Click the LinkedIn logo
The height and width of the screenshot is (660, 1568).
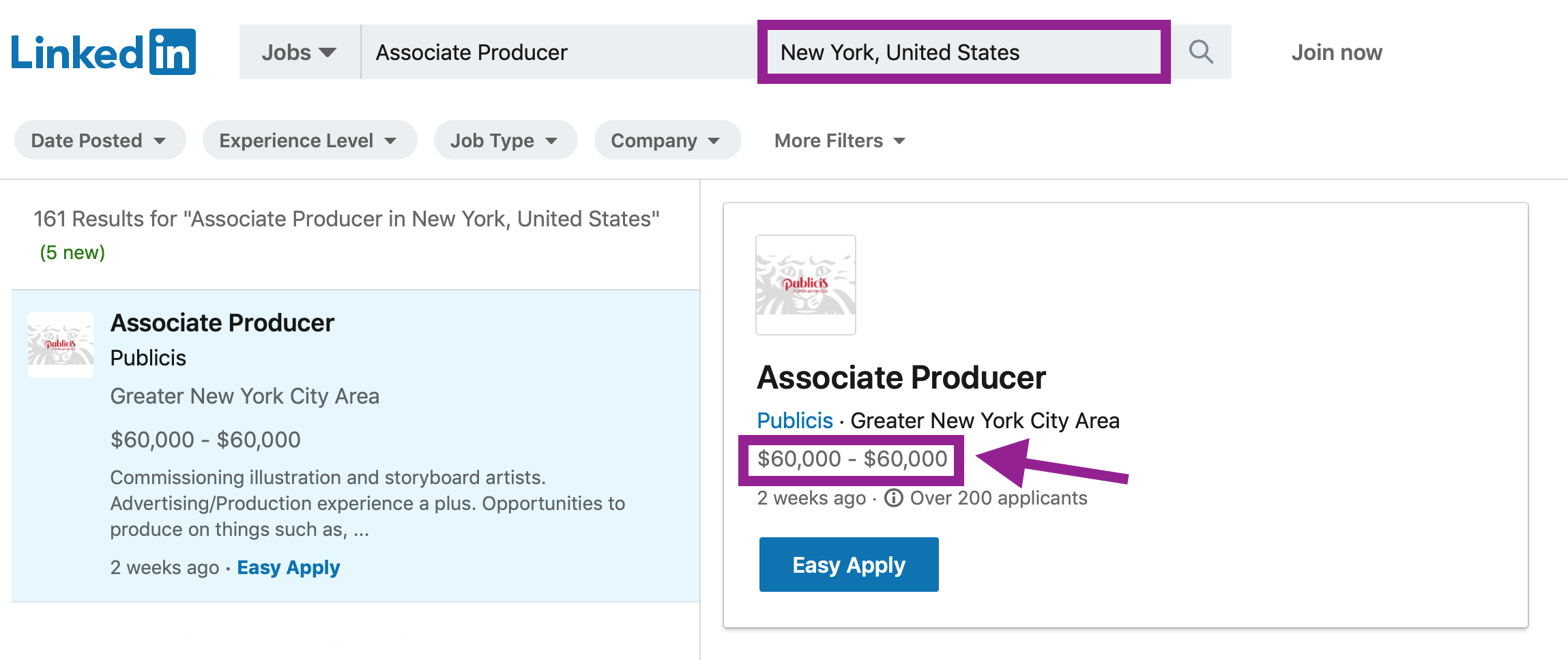[x=104, y=52]
